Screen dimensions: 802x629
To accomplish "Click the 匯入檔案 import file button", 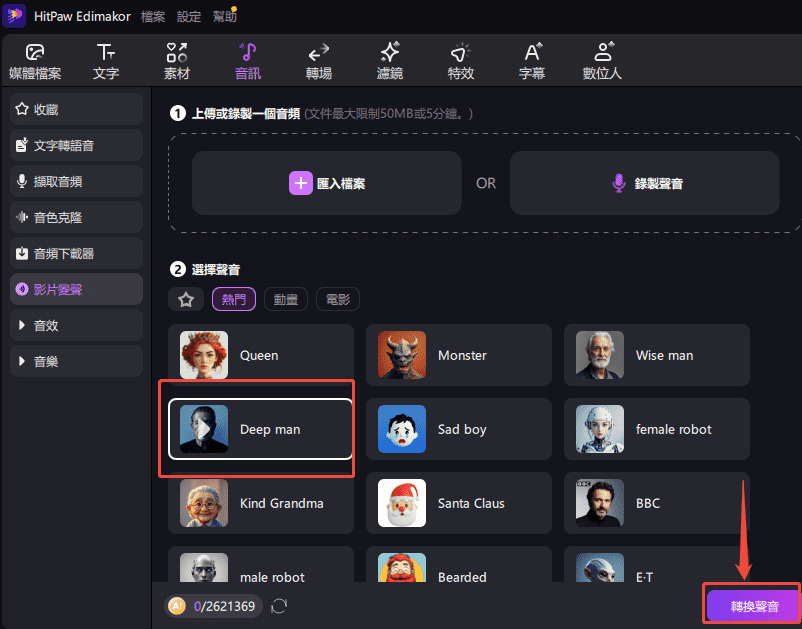I will click(327, 183).
